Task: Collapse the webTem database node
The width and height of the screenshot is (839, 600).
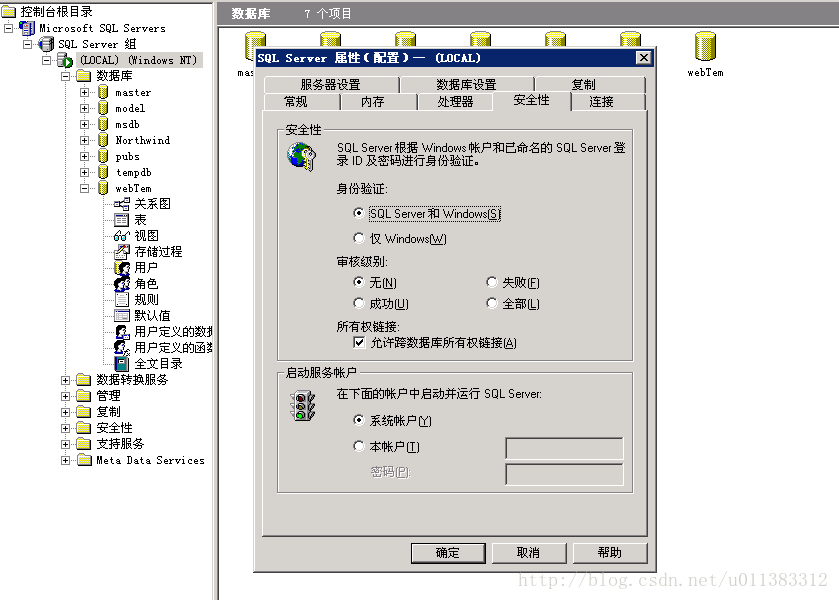Action: (85, 188)
